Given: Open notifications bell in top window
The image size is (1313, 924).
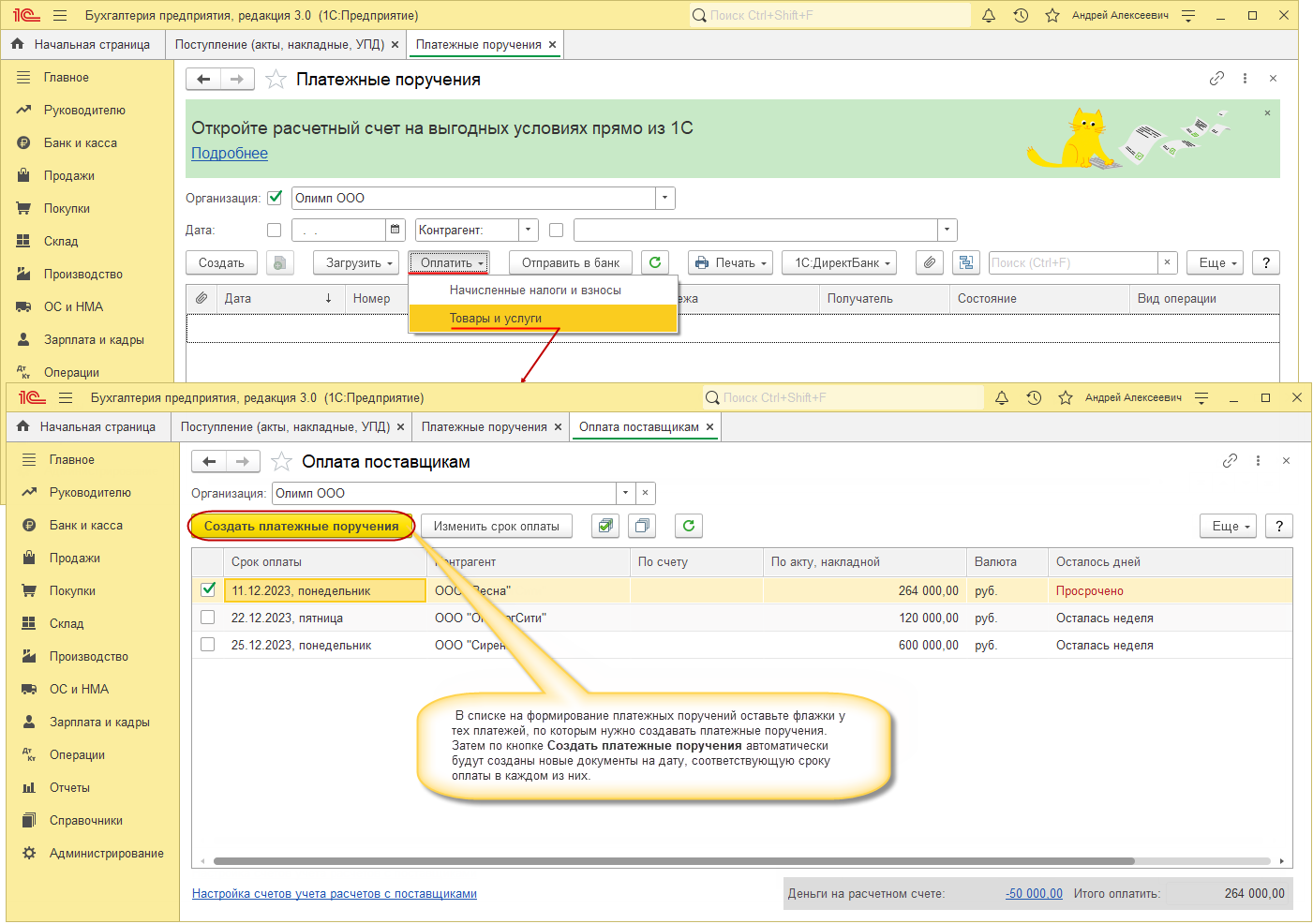Looking at the screenshot, I should click(989, 15).
